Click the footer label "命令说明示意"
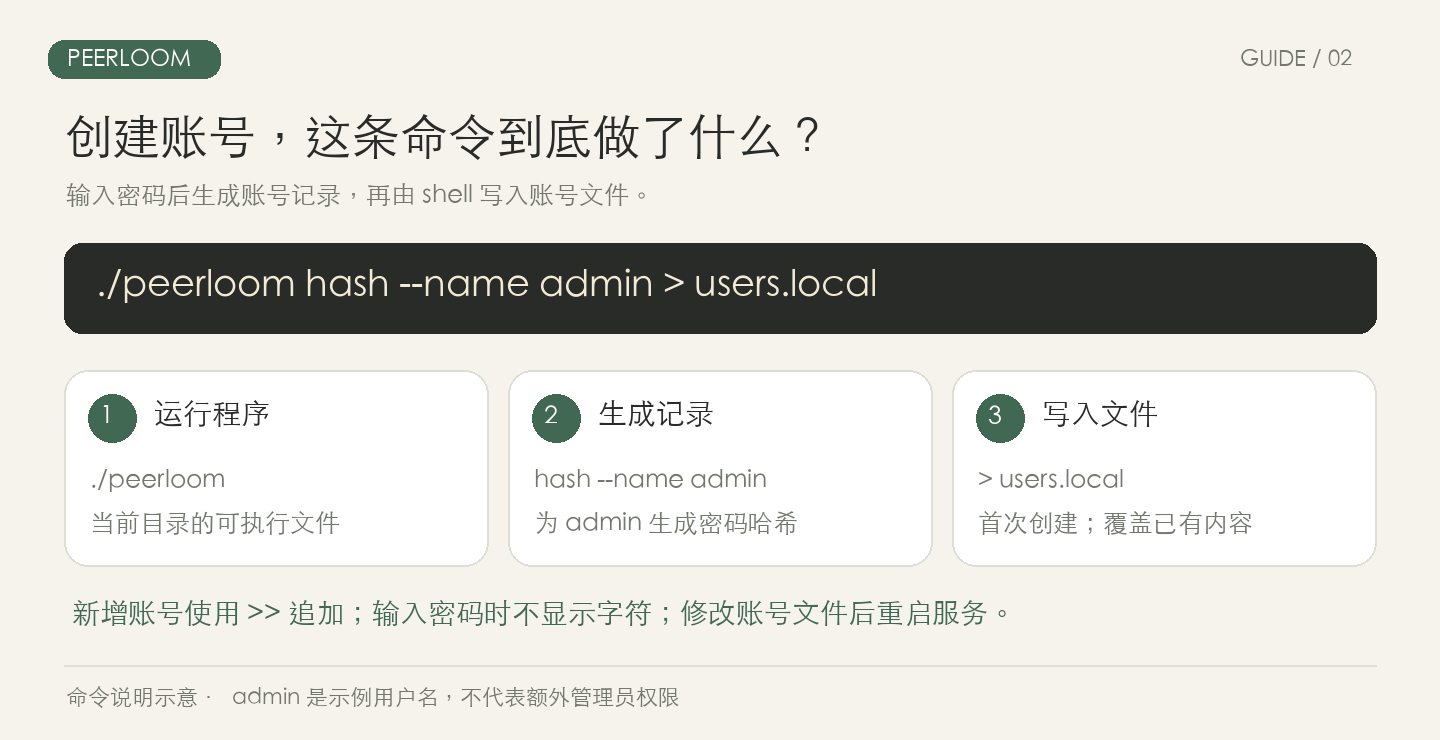The image size is (1440, 740). [132, 697]
